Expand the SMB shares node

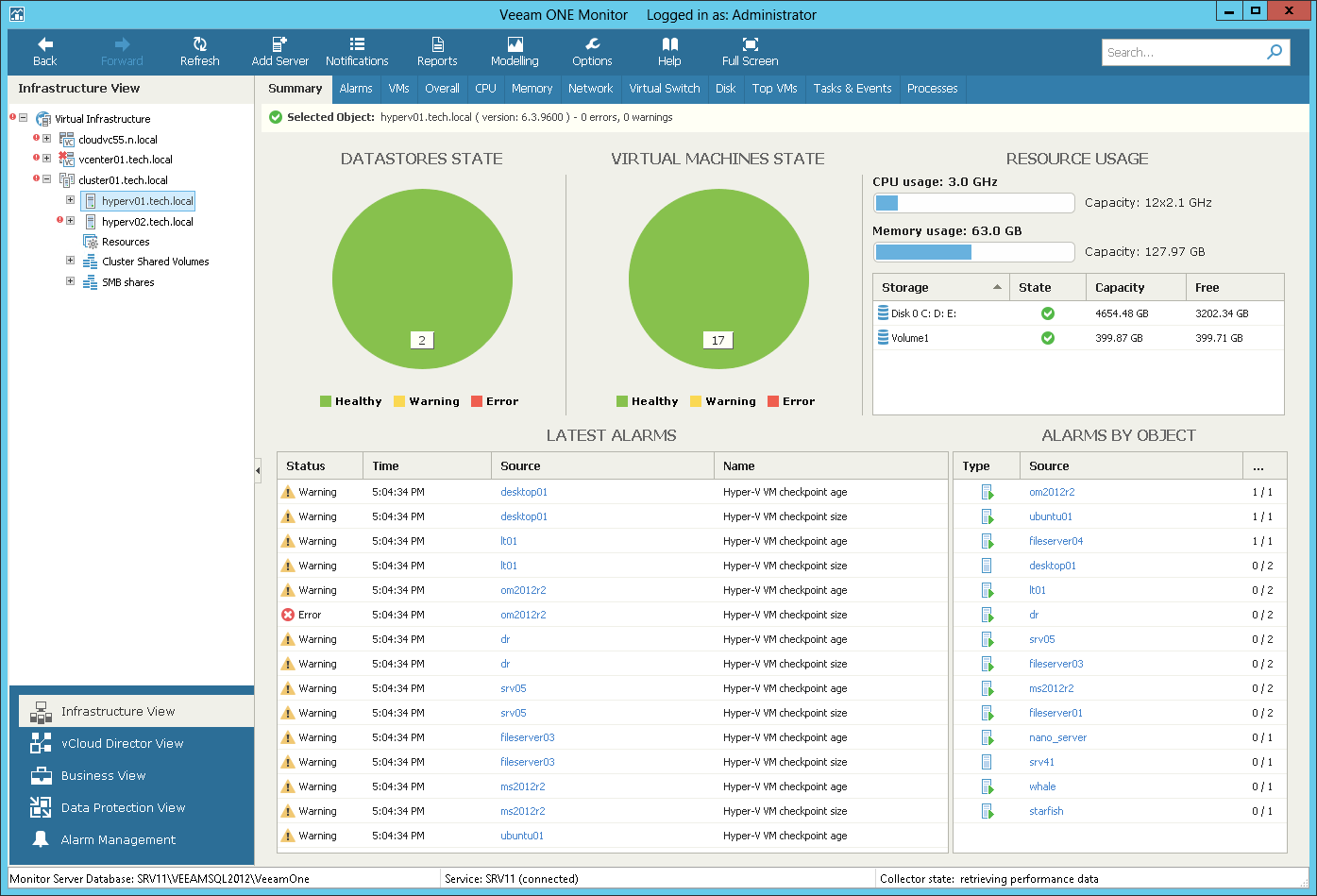click(71, 281)
